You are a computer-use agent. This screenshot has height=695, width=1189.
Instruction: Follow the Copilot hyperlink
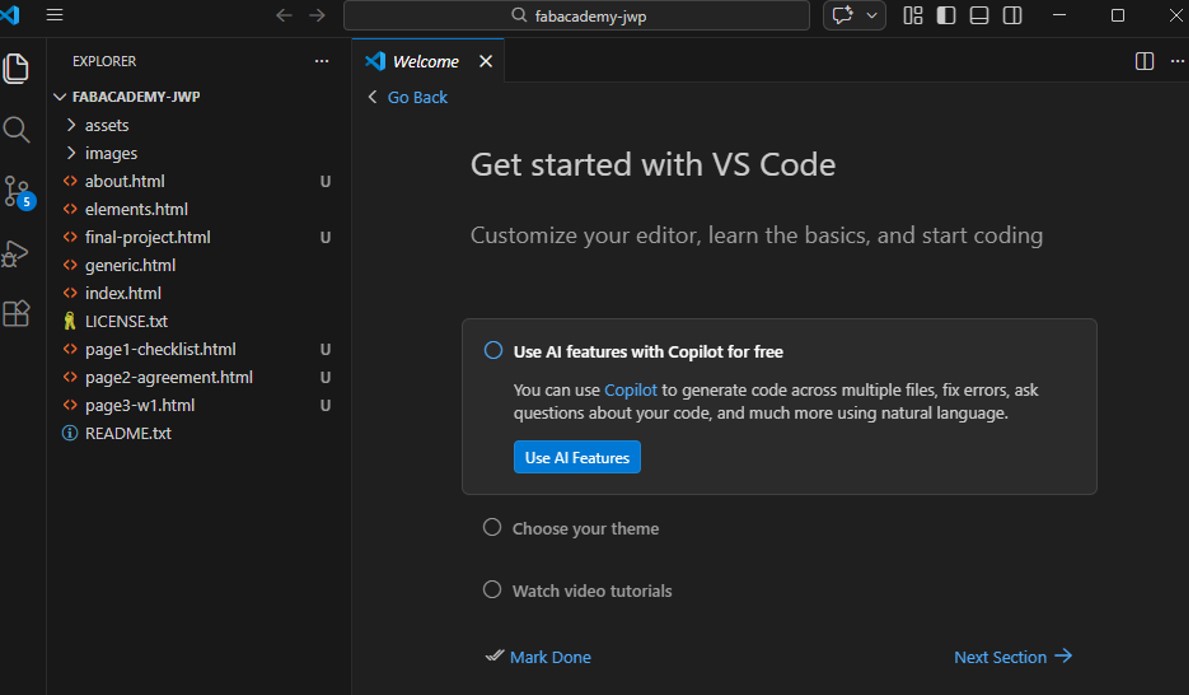tap(630, 389)
